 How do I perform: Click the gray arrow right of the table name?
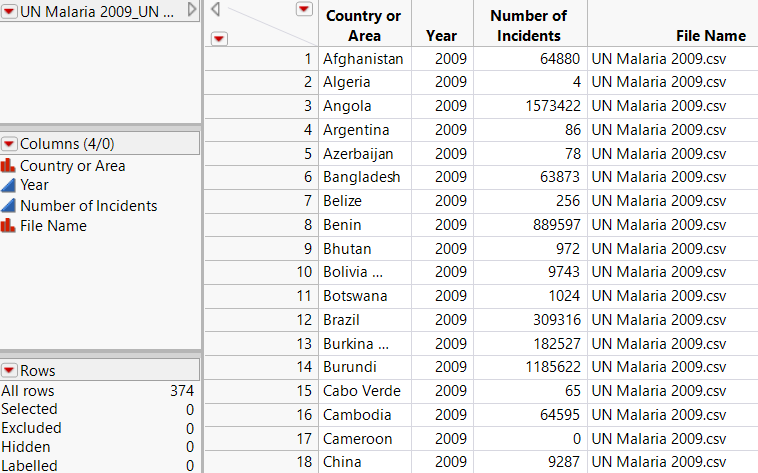click(x=193, y=11)
